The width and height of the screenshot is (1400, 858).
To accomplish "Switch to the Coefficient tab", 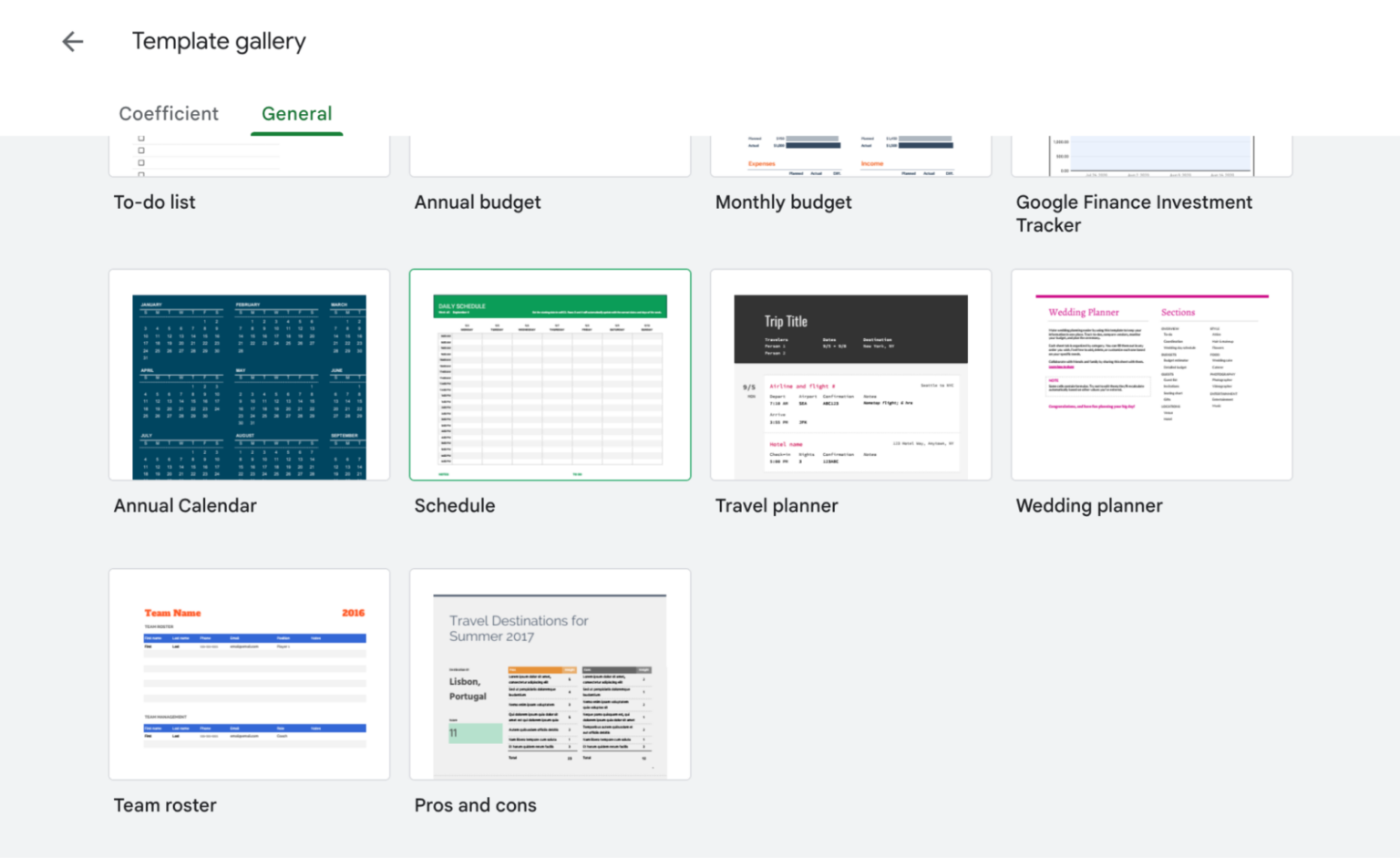I will pyautogui.click(x=169, y=114).
